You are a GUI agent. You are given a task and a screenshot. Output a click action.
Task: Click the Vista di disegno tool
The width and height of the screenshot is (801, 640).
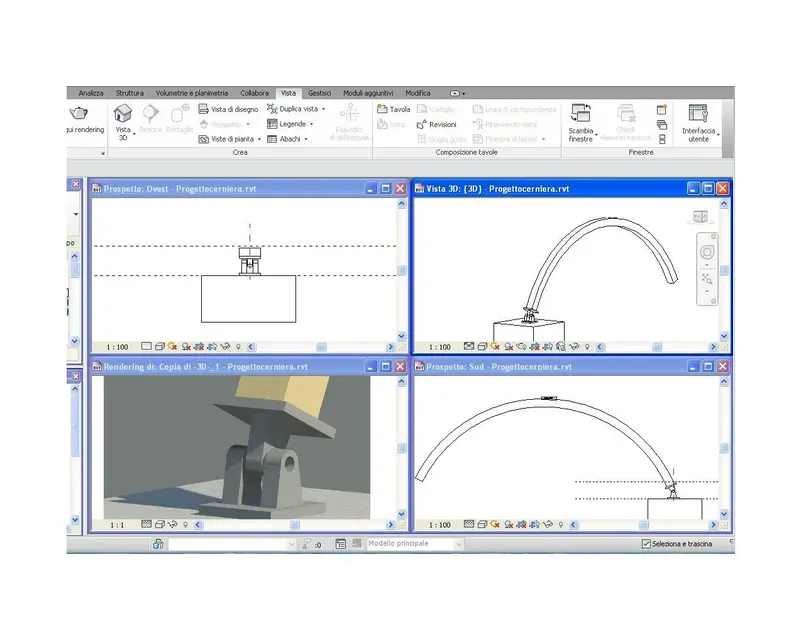click(228, 109)
